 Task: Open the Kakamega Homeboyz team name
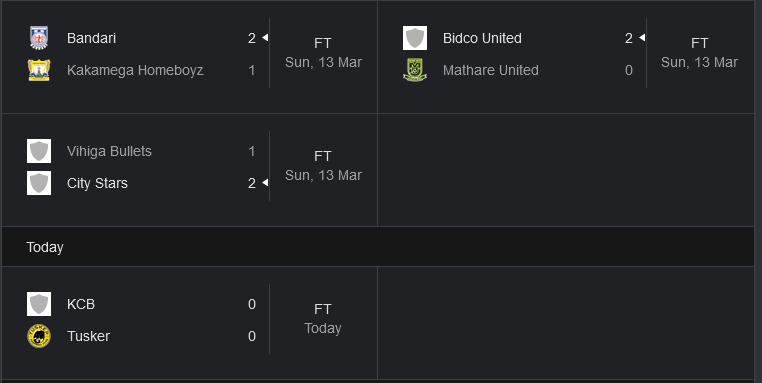135,70
